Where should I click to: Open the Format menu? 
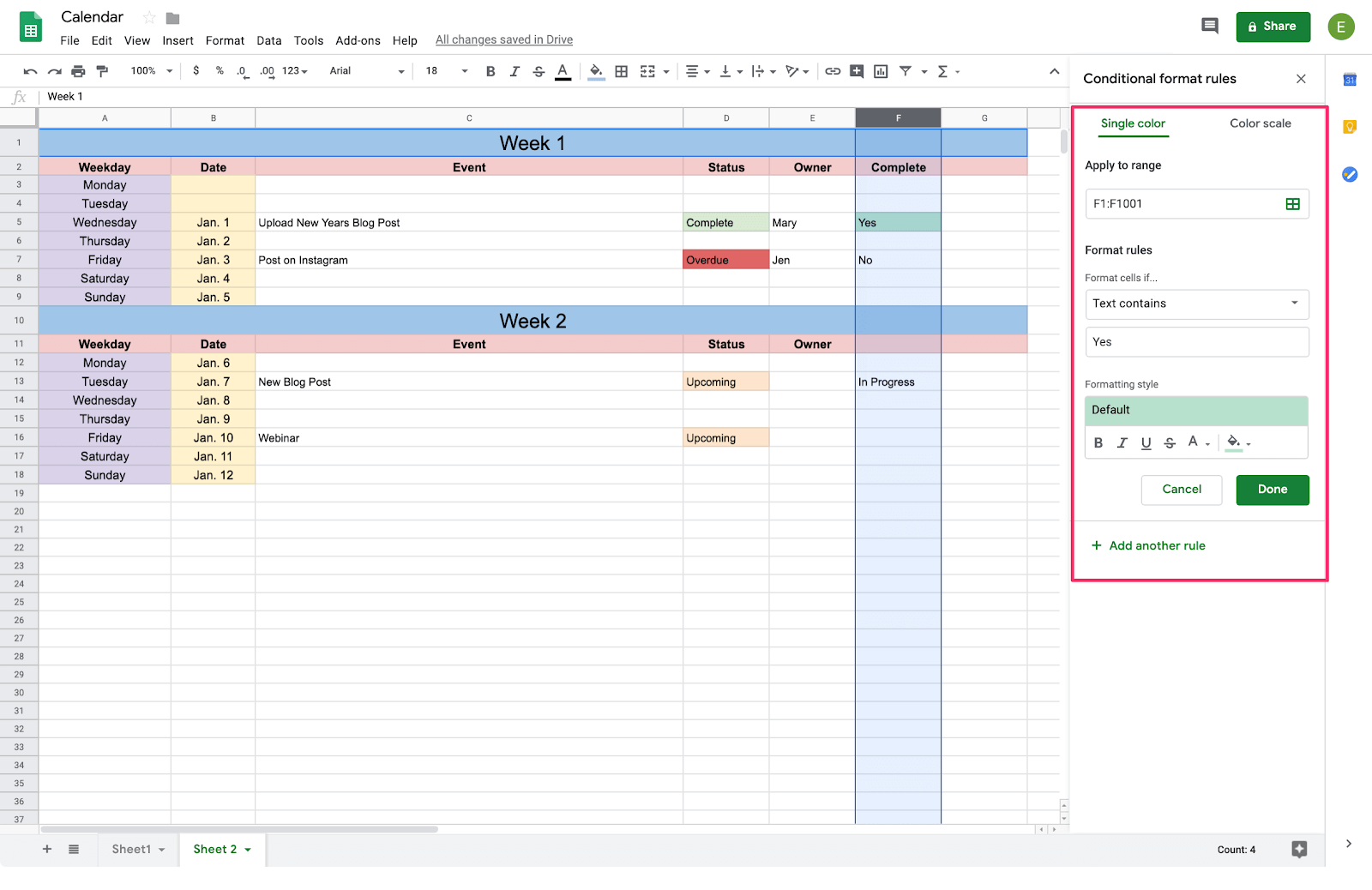tap(225, 40)
